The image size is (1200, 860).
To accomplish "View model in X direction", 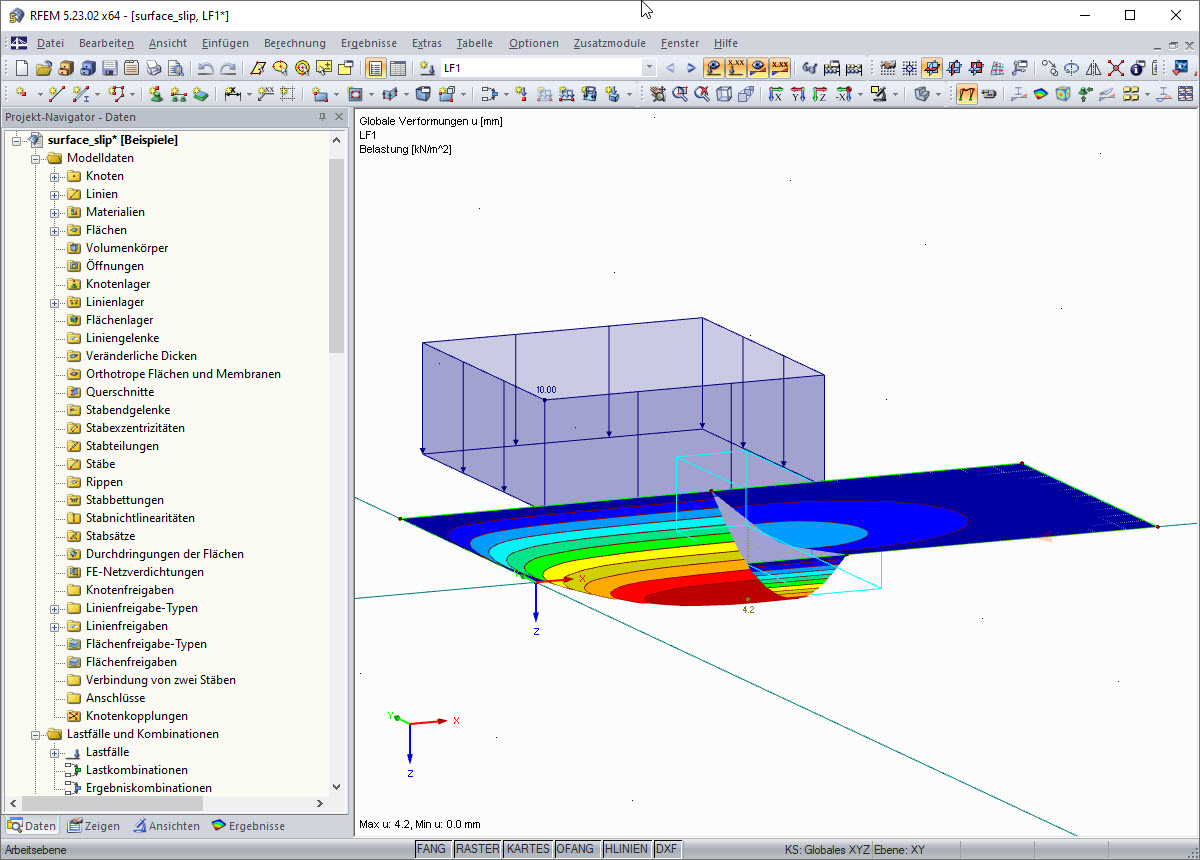I will (775, 93).
